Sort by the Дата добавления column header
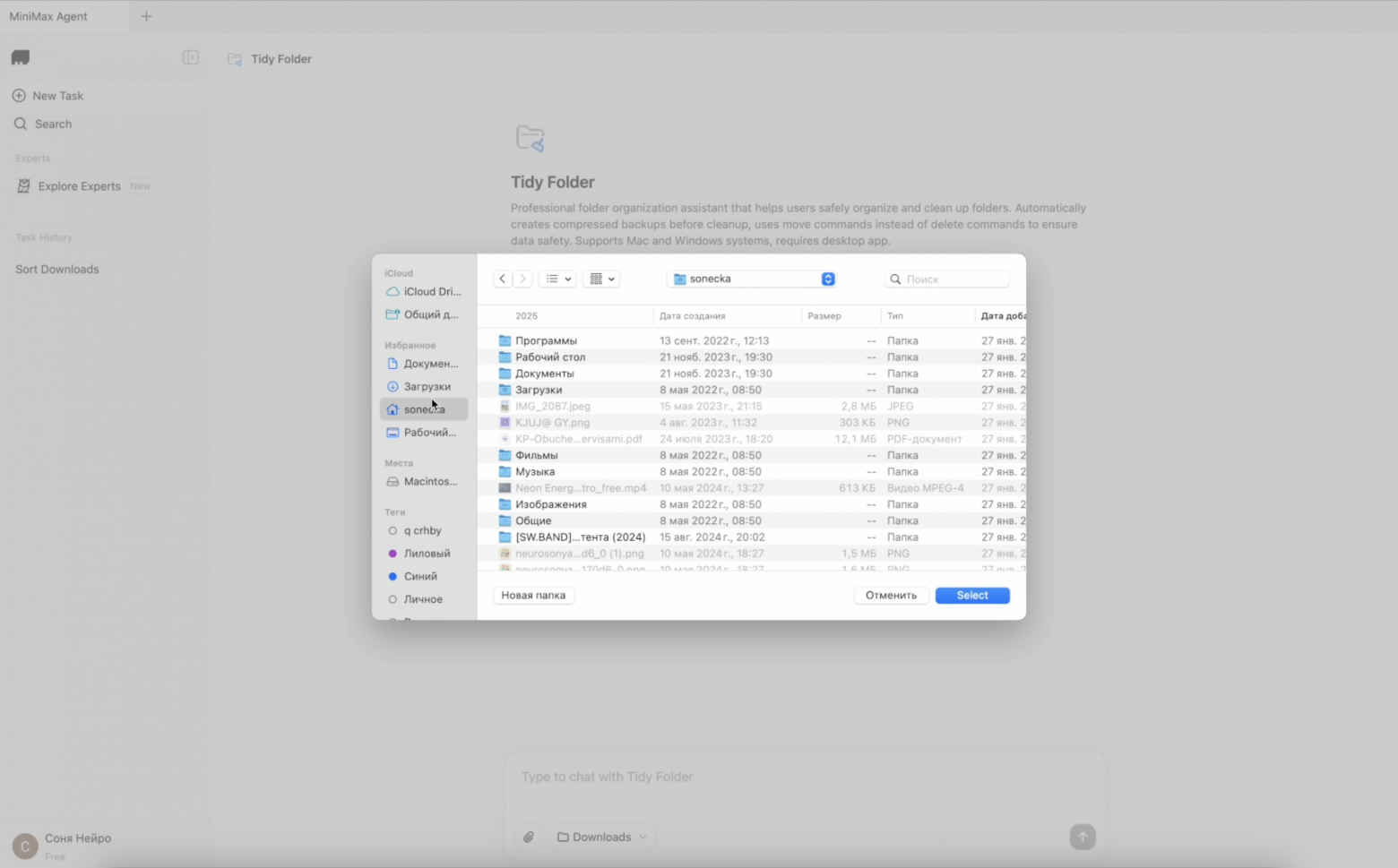This screenshot has height=868, width=1398. 1002,316
